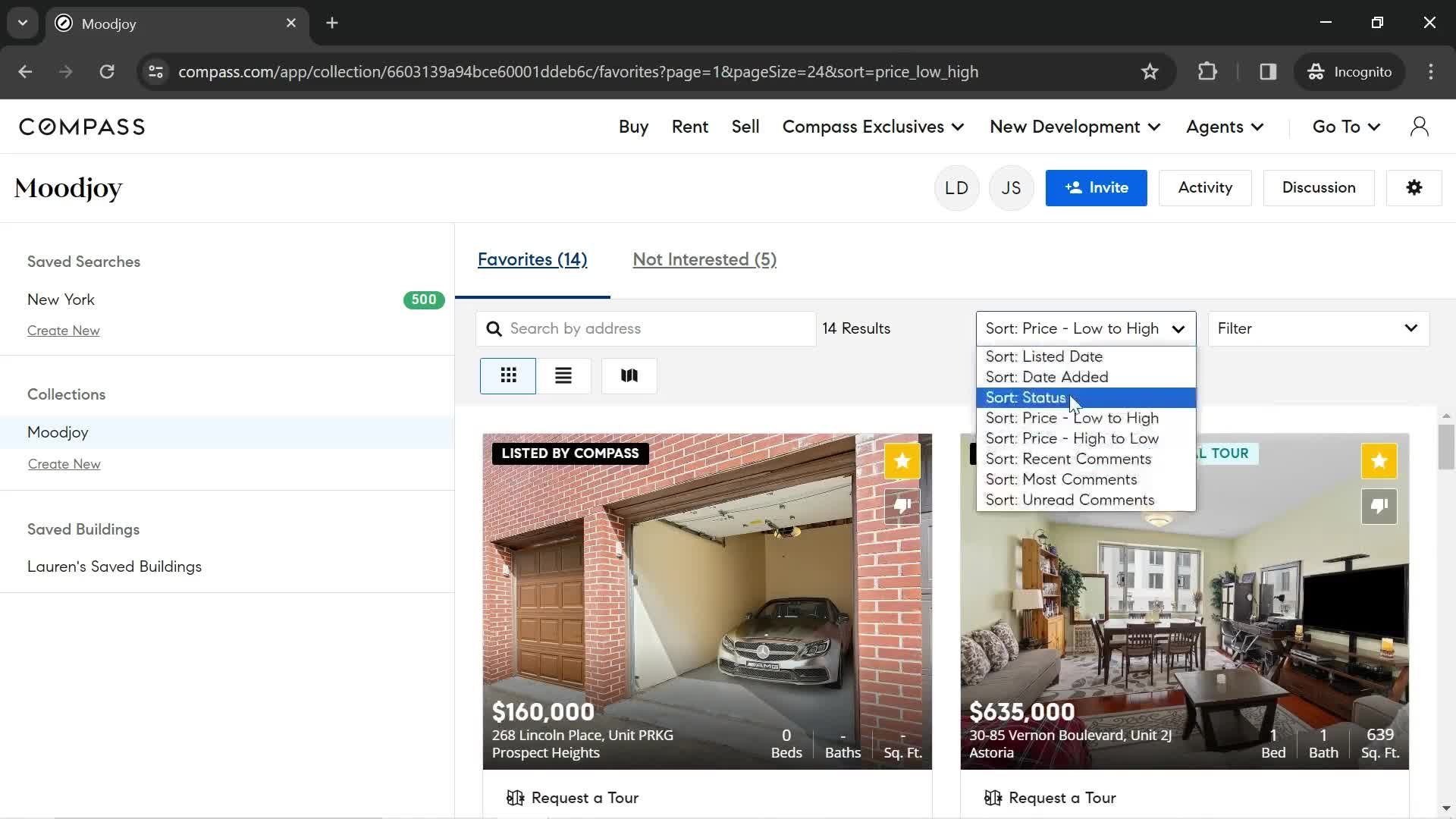Click the 500 results badge
Image resolution: width=1456 pixels, height=819 pixels.
(423, 300)
